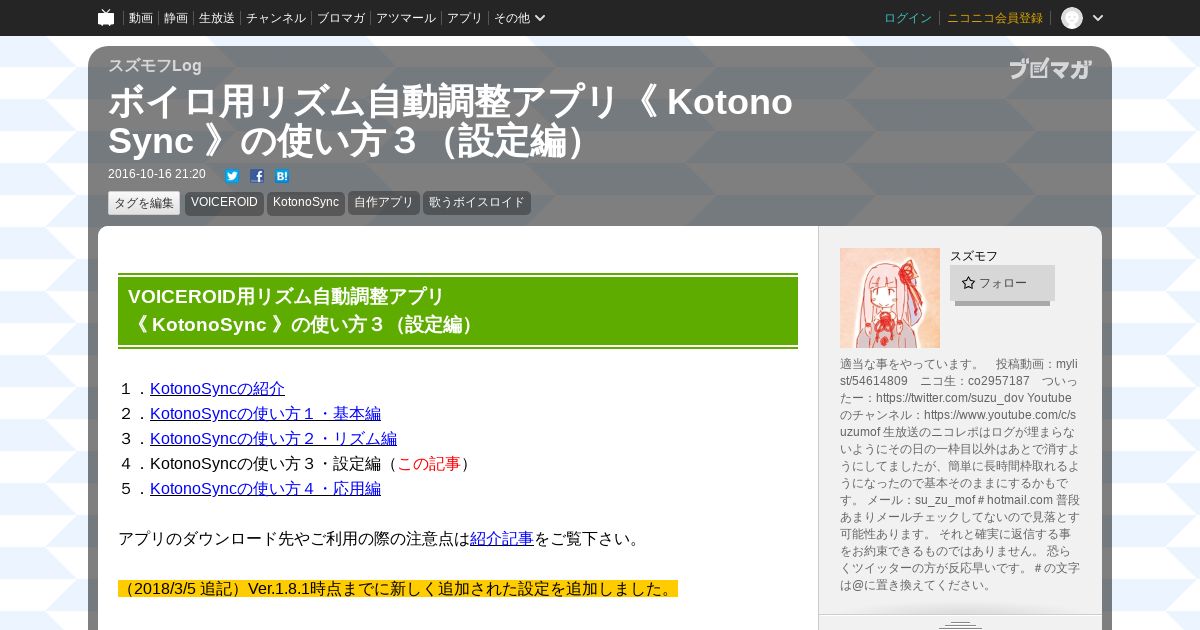Open the スズモフLog blog title link
This screenshot has height=630, width=1200.
pyautogui.click(x=155, y=66)
